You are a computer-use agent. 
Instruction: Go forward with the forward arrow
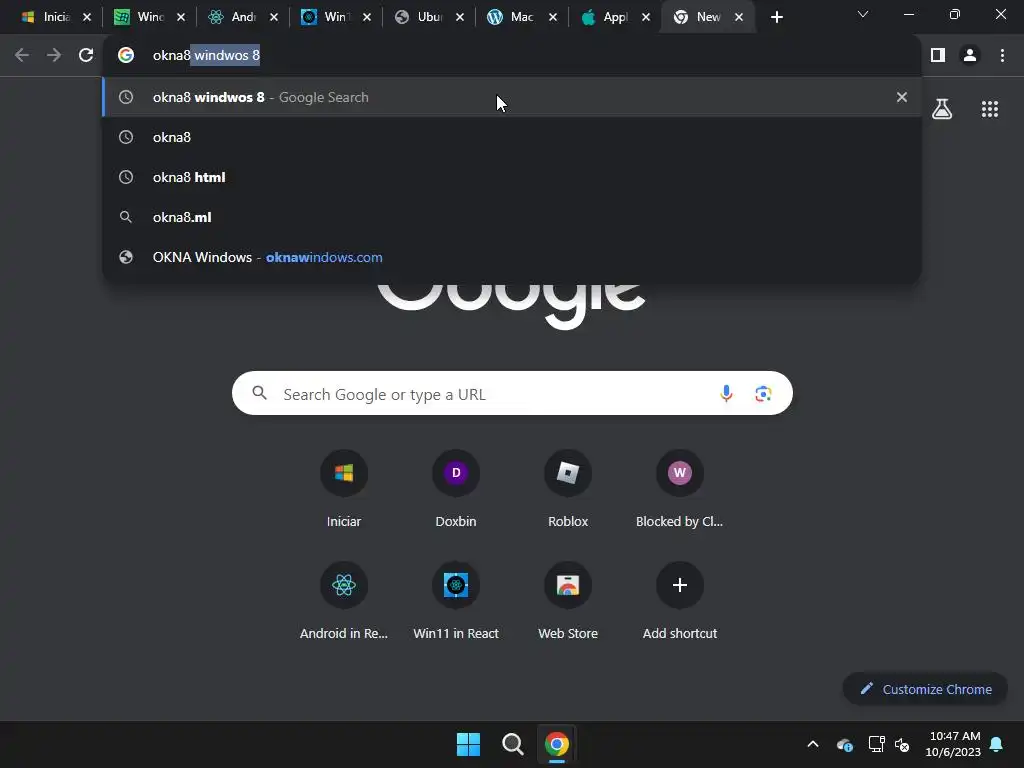(54, 56)
